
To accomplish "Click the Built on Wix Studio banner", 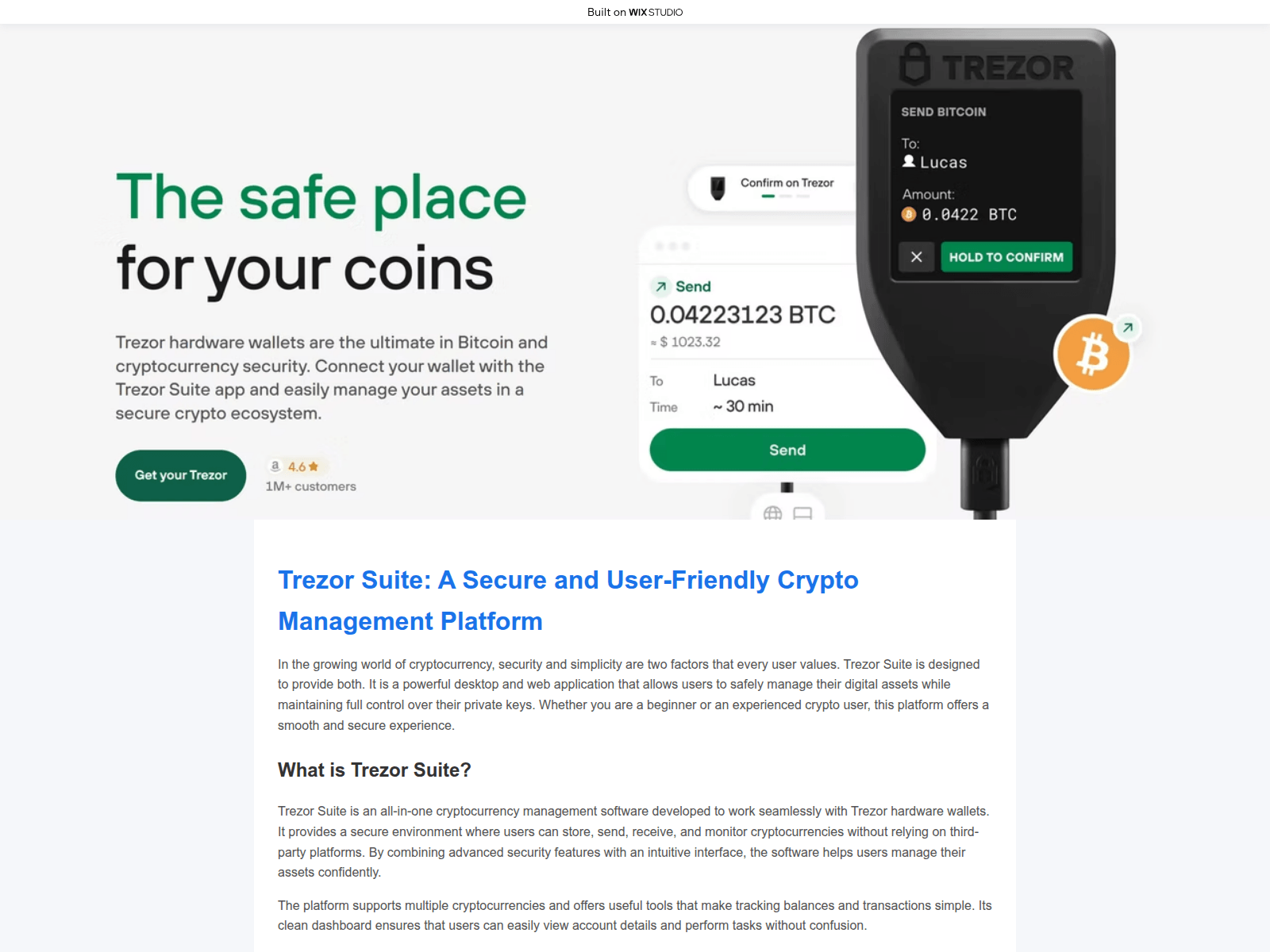I will click(635, 12).
